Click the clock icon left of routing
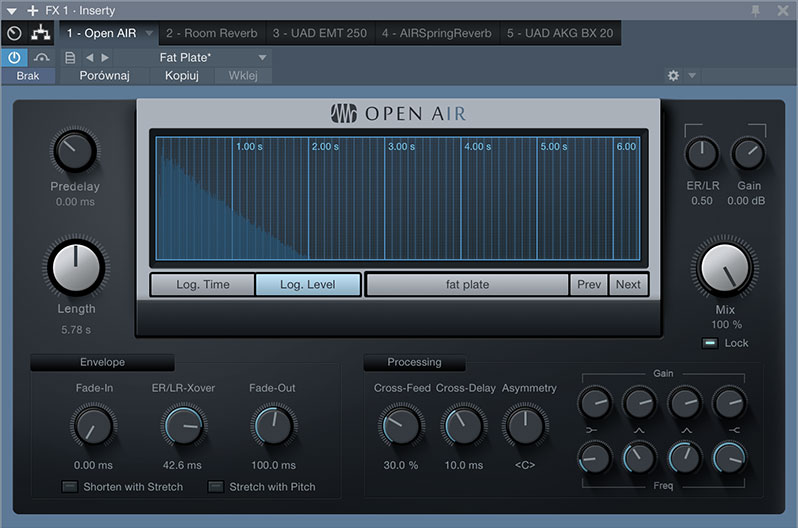The width and height of the screenshot is (798, 528). (x=14, y=34)
